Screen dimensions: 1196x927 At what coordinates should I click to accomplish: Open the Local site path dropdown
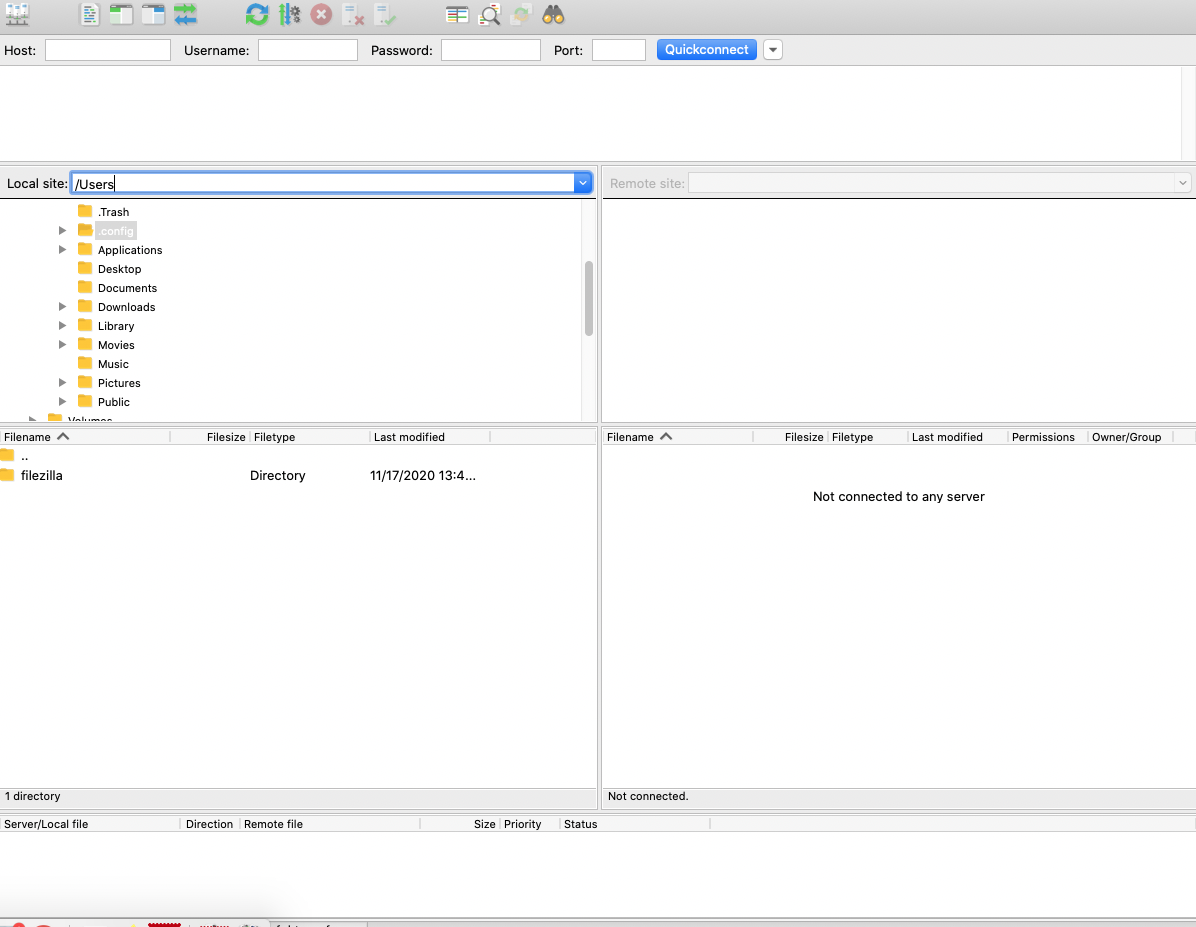tap(582, 183)
